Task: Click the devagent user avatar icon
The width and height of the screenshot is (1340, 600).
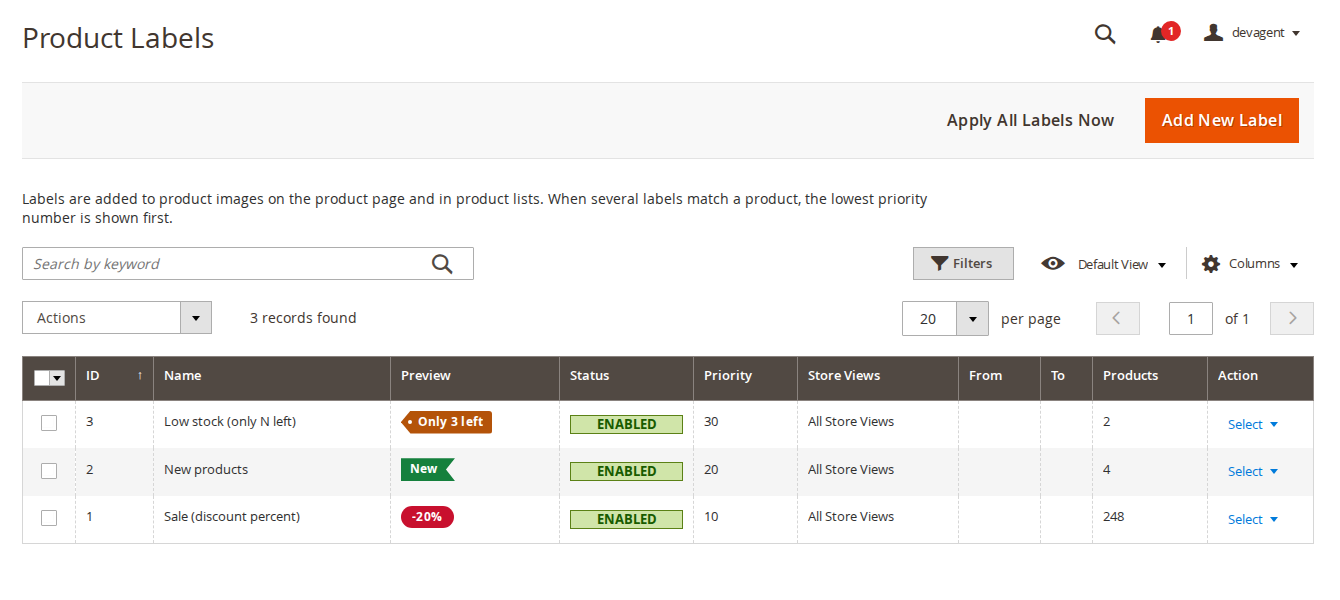Action: [x=1213, y=33]
